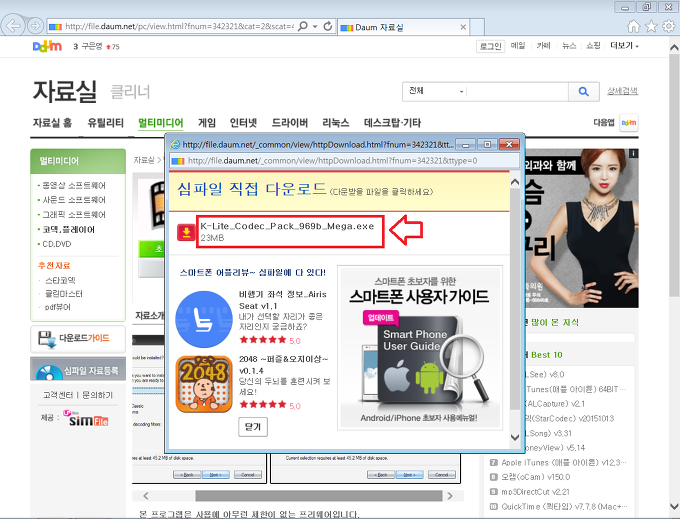Open 사운드 소프트웨어 sidebar link
680x519 pixels.
tap(74, 200)
